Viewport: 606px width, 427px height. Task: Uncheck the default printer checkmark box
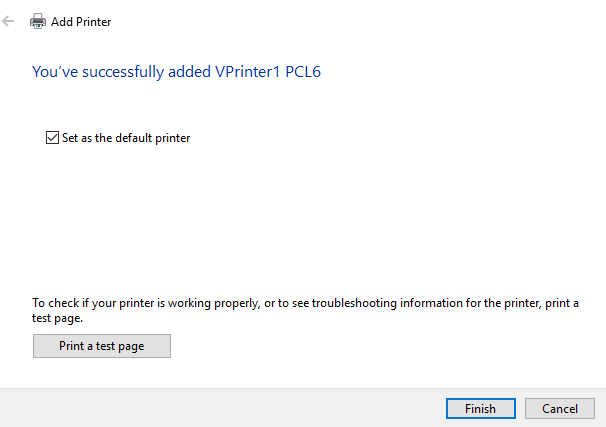pos(52,138)
